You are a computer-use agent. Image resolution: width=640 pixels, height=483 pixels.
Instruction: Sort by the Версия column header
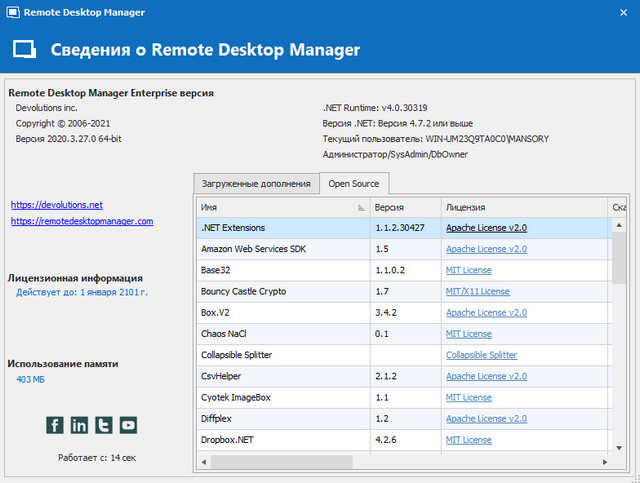406,207
